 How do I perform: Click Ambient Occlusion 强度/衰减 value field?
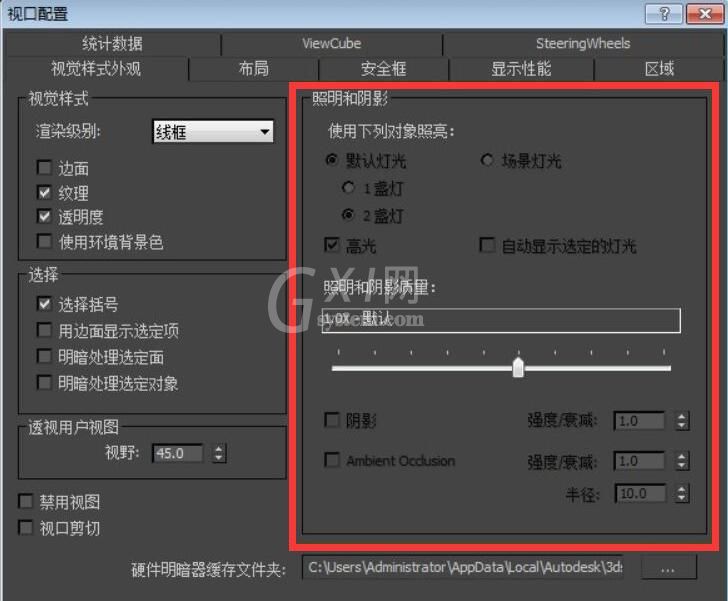point(639,461)
